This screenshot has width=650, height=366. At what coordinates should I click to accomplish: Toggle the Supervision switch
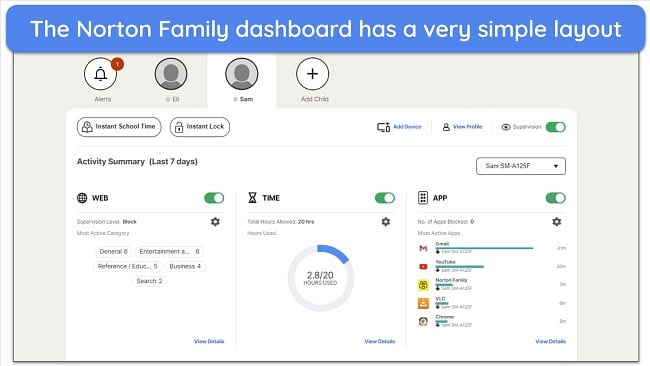555,127
